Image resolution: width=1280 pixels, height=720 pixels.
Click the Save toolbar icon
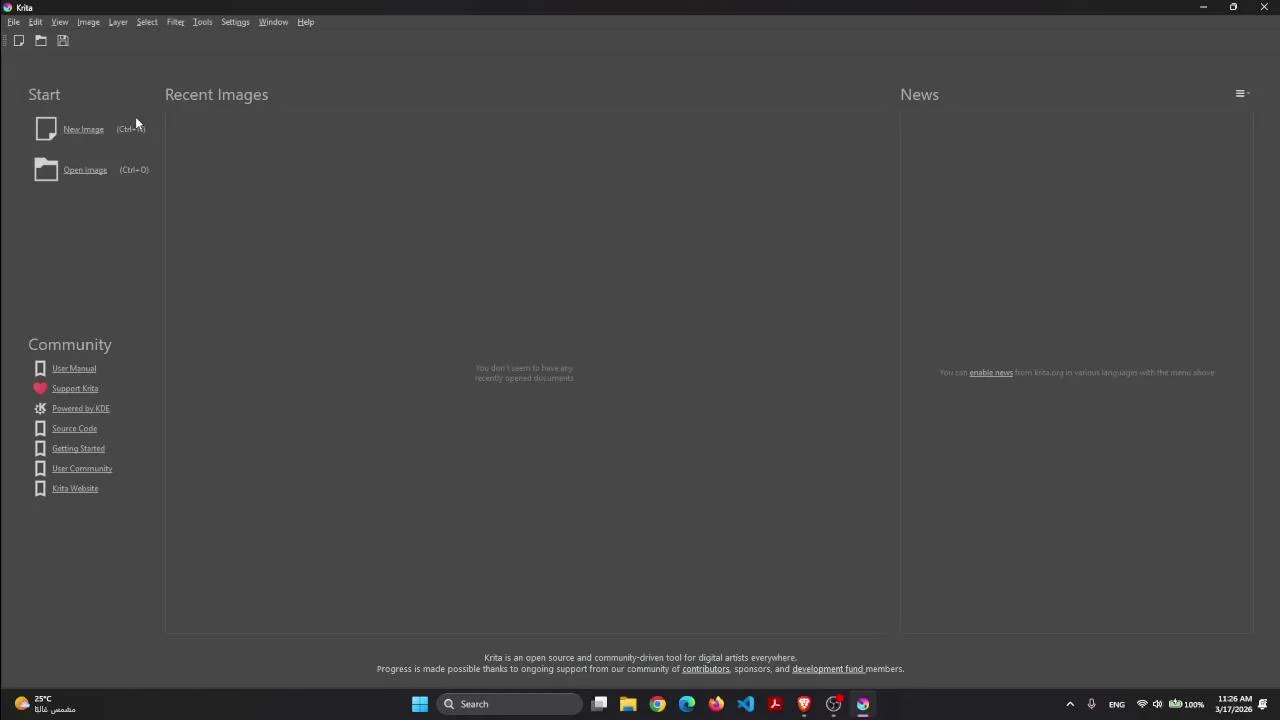click(63, 41)
